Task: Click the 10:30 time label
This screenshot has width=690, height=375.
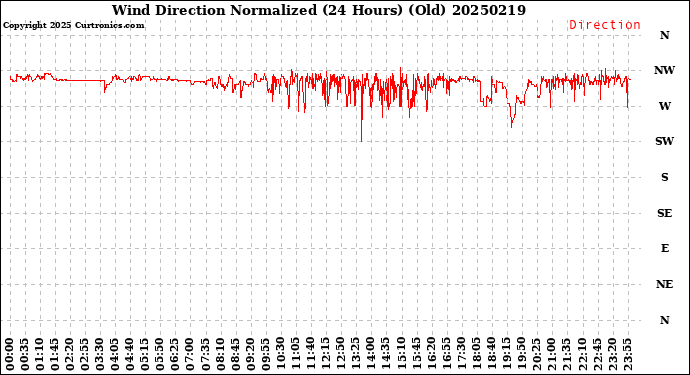Action: pos(281,355)
